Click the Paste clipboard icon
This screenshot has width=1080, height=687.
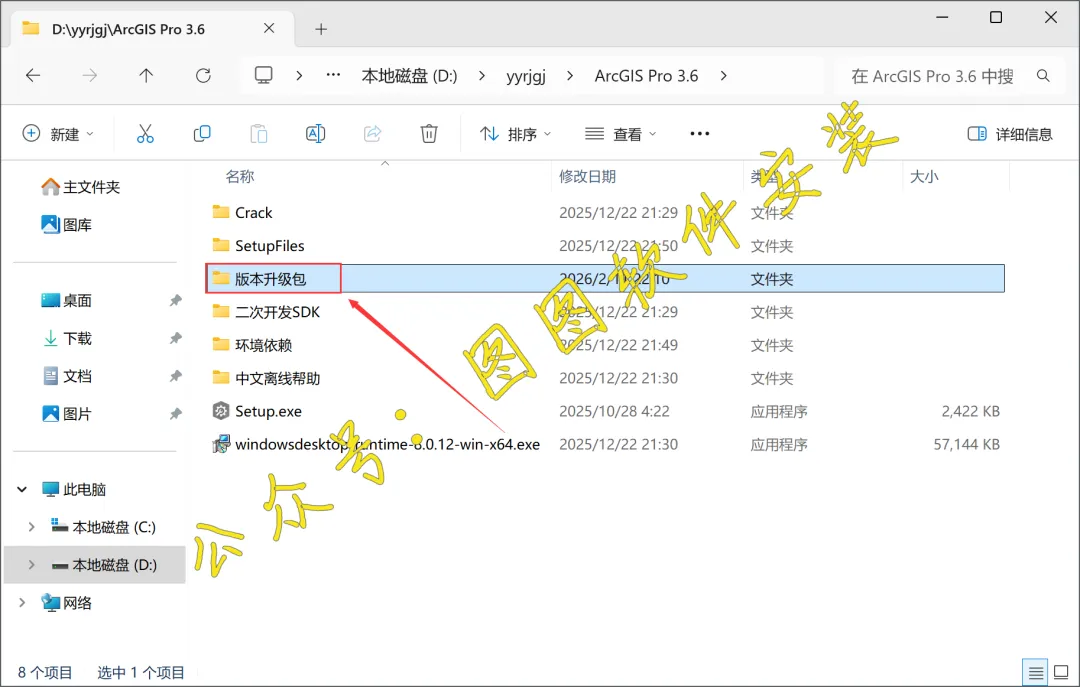[258, 134]
